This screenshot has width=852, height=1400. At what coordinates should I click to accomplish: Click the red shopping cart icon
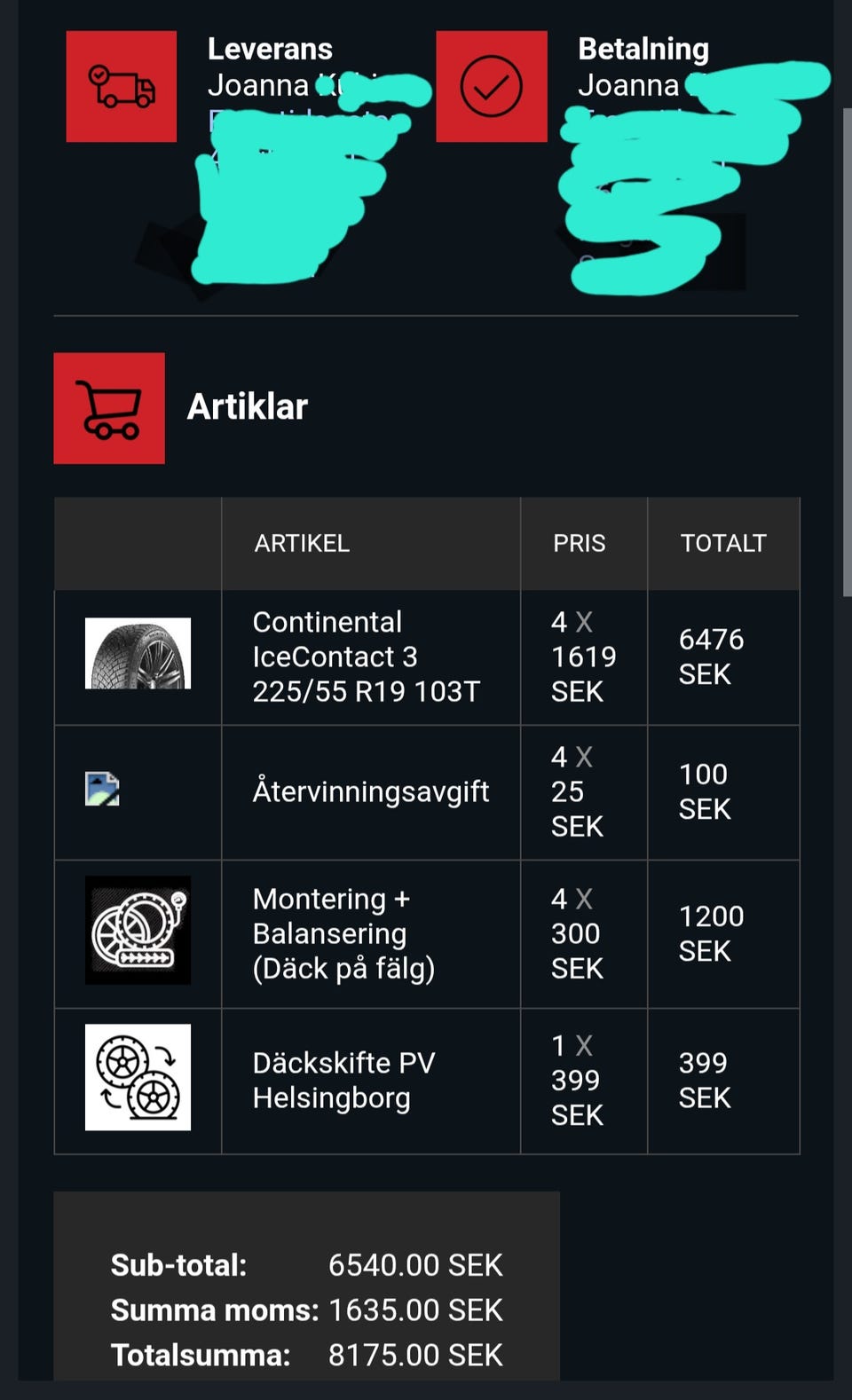pyautogui.click(x=109, y=408)
